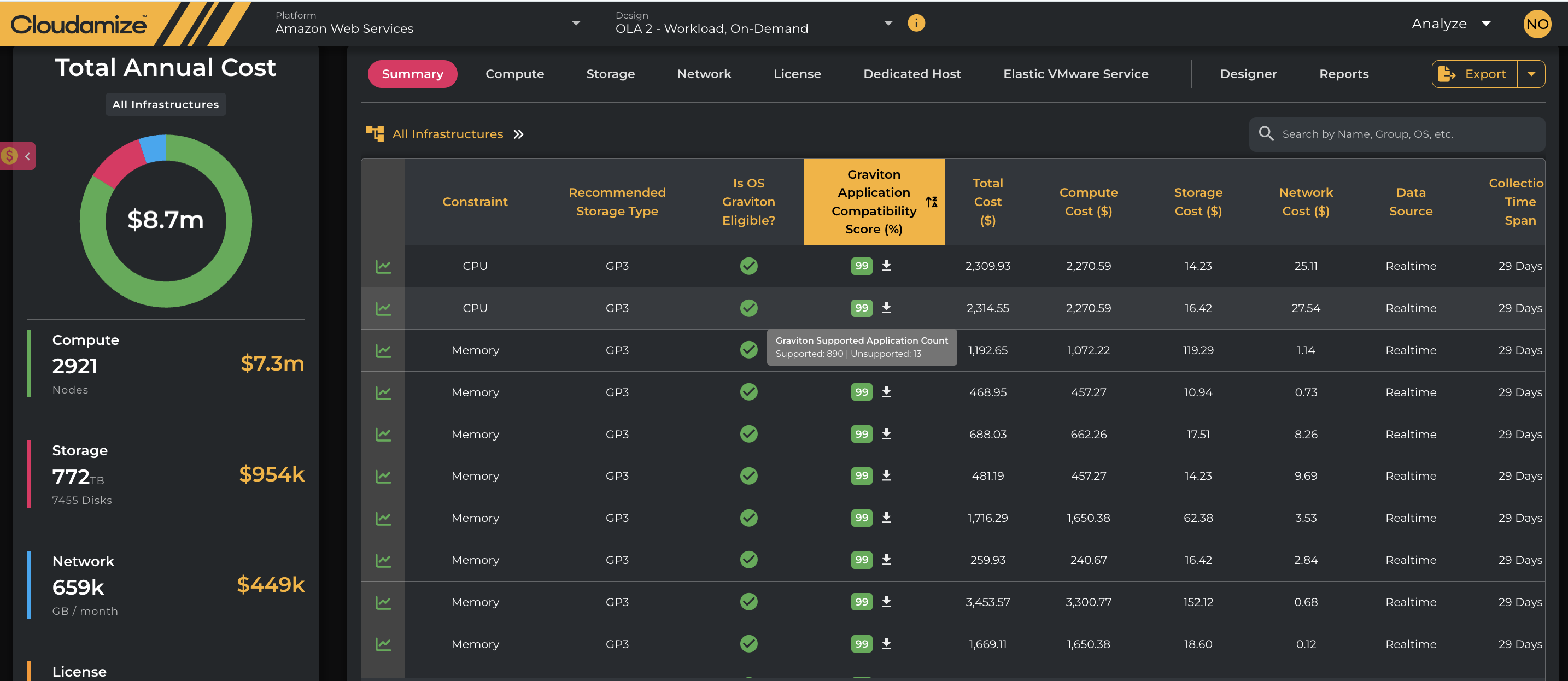The width and height of the screenshot is (1568, 681).
Task: Click the search magnifier icon
Action: click(x=1266, y=134)
